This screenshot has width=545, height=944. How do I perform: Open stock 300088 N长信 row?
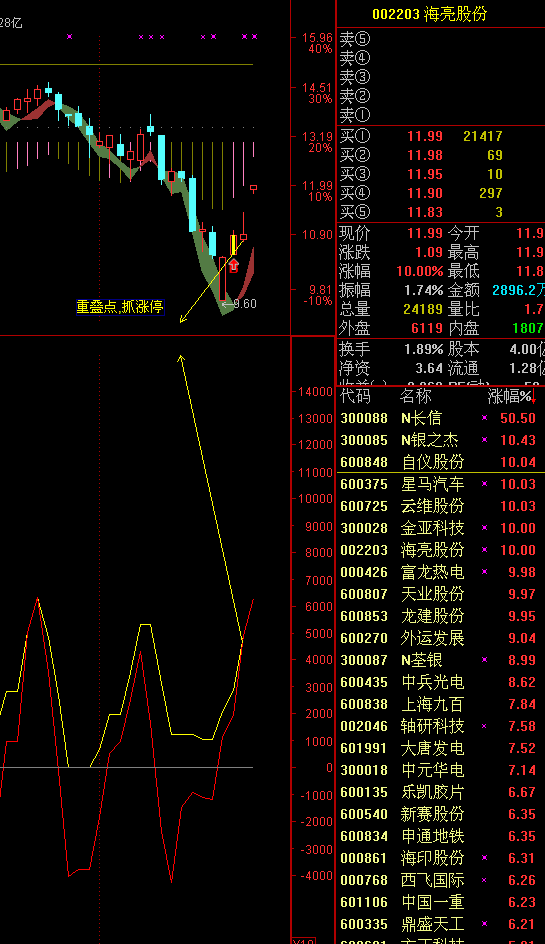click(x=440, y=418)
